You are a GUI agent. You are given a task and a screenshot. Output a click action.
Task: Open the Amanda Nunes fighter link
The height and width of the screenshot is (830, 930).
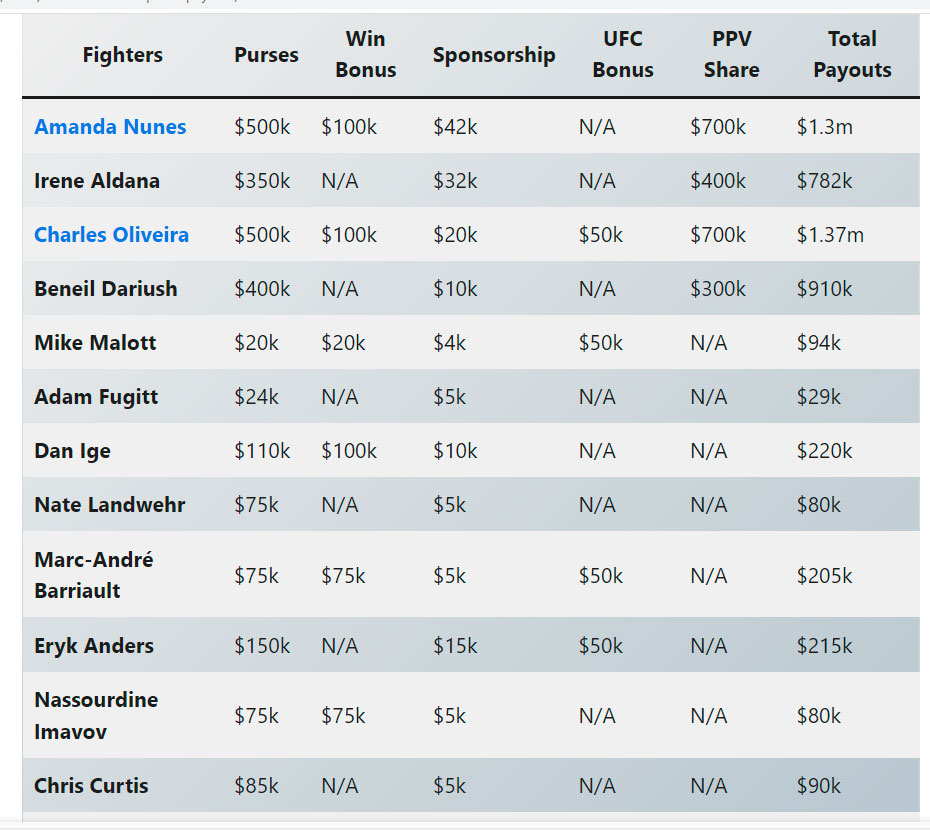[x=110, y=127]
